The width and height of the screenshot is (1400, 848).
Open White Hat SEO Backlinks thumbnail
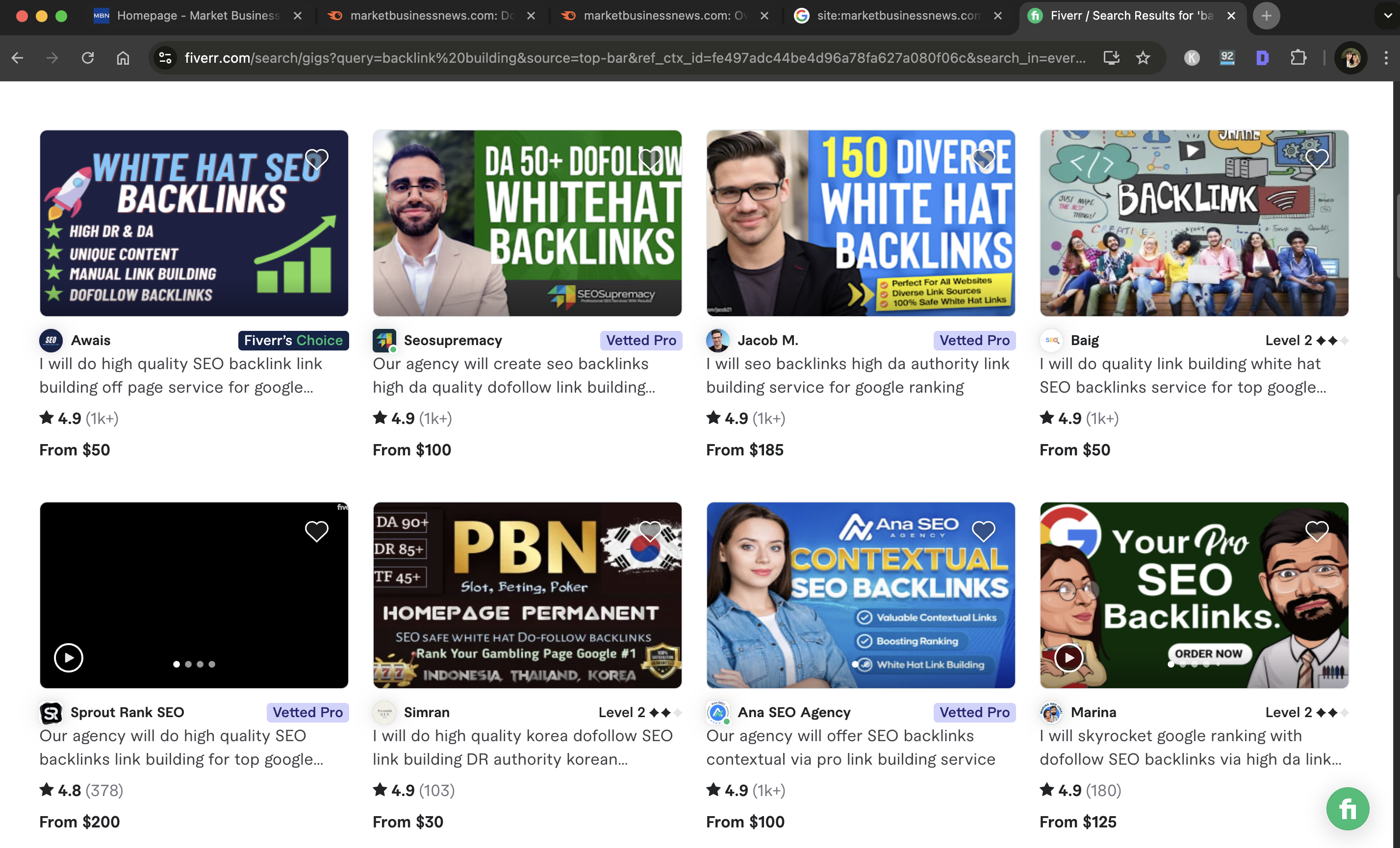[x=194, y=223]
